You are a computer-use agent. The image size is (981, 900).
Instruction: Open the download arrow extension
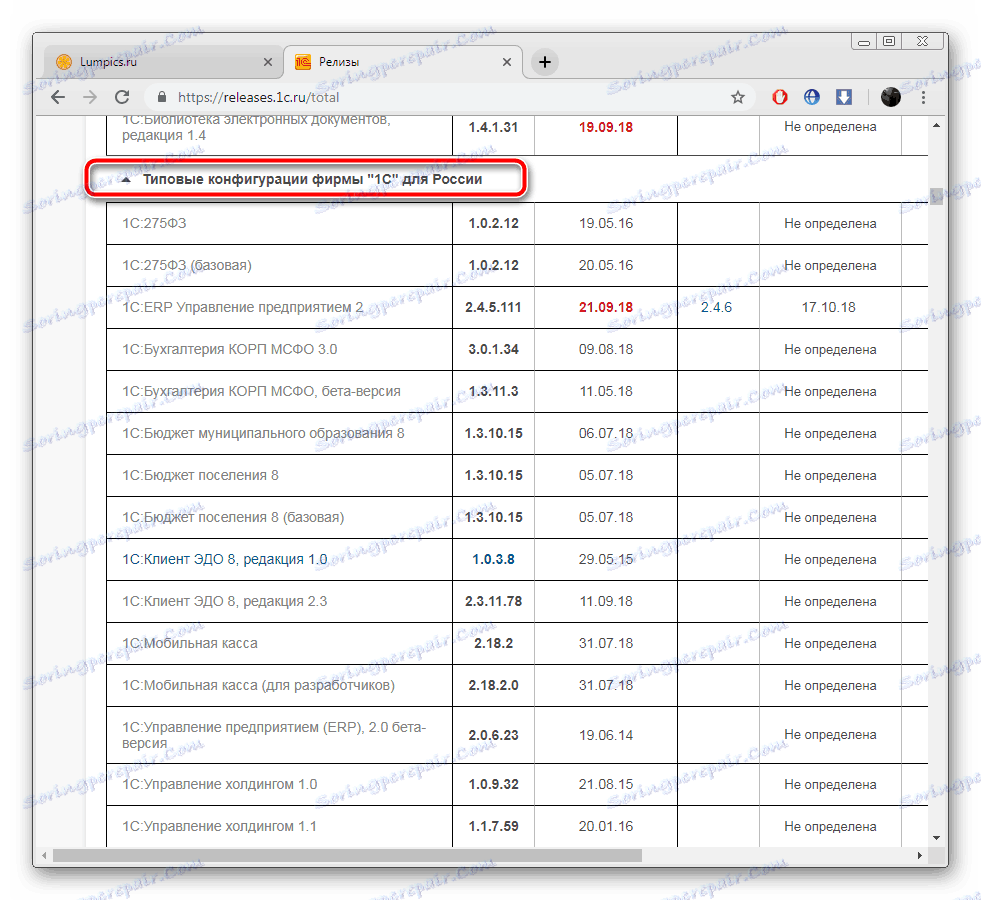(x=843, y=97)
